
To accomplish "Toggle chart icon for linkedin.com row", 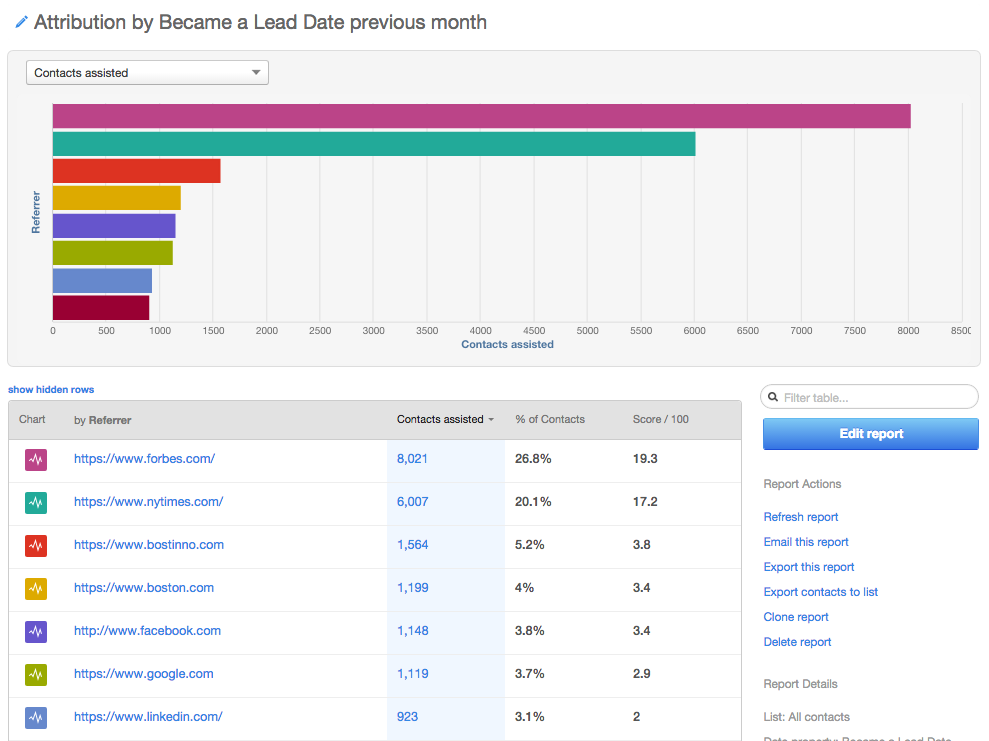I will (36, 717).
